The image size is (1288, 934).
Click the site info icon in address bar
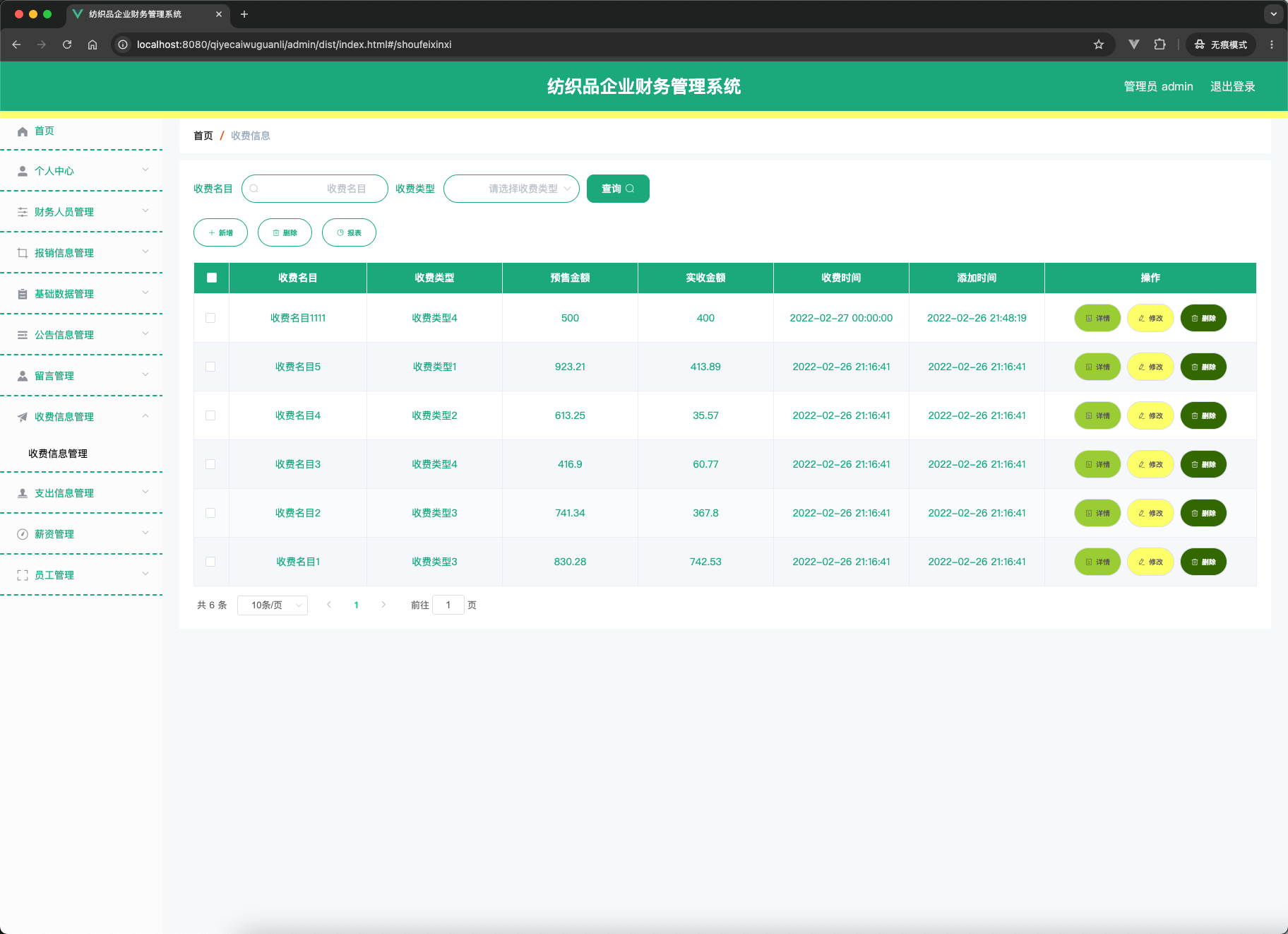coord(123,45)
